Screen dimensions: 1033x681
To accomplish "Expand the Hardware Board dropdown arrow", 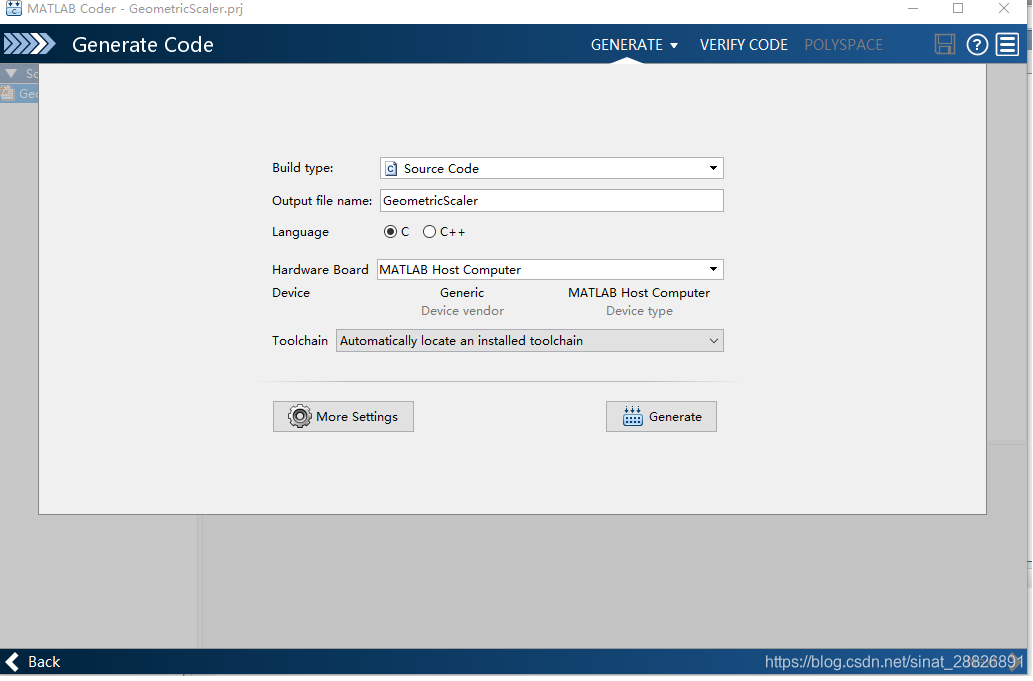I will click(x=713, y=269).
